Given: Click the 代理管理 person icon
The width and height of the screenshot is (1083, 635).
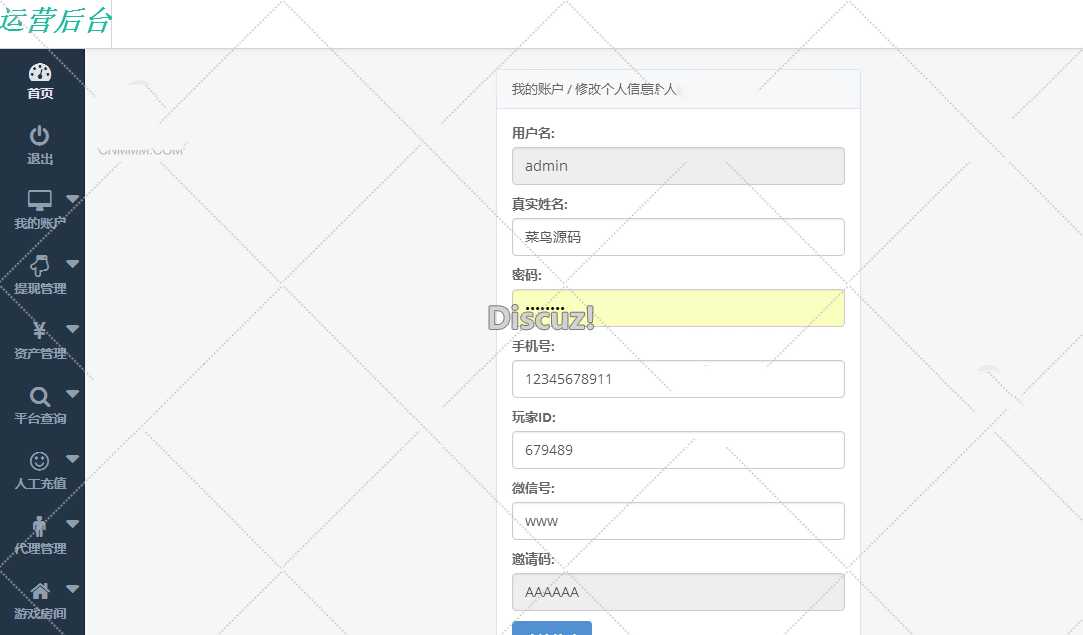Looking at the screenshot, I should (x=40, y=526).
